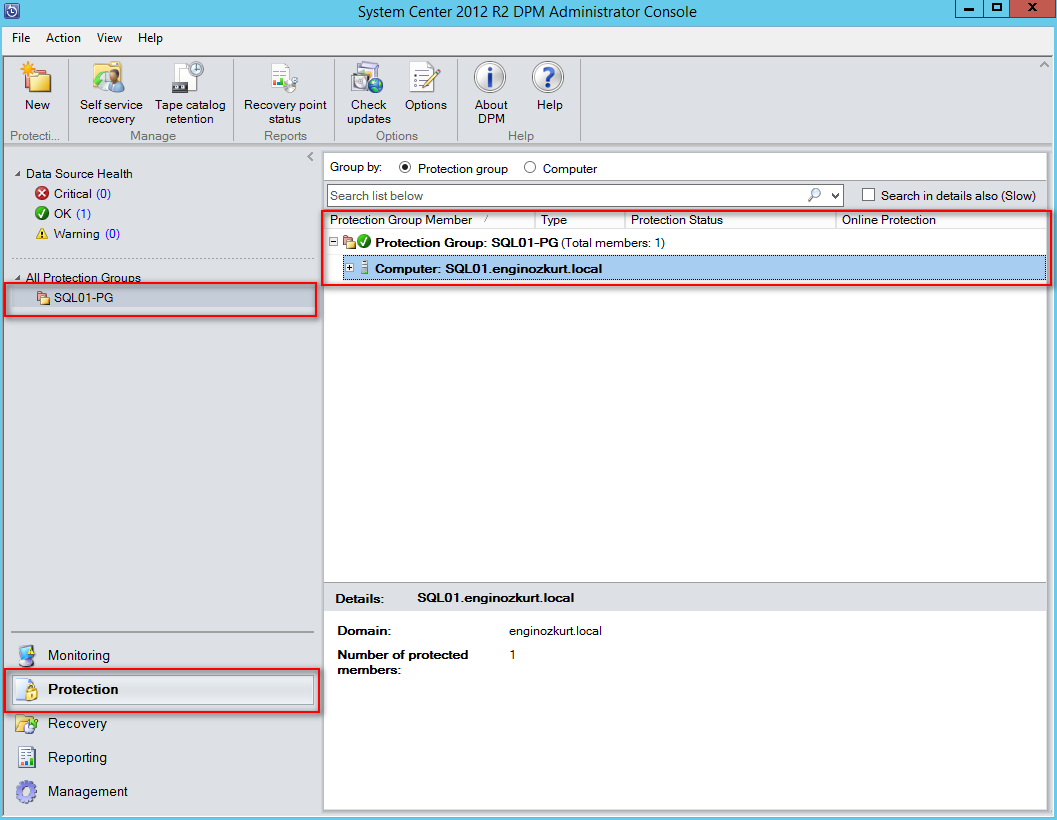This screenshot has width=1057, height=820.
Task: Open Recovery point status report
Action: pos(284,78)
